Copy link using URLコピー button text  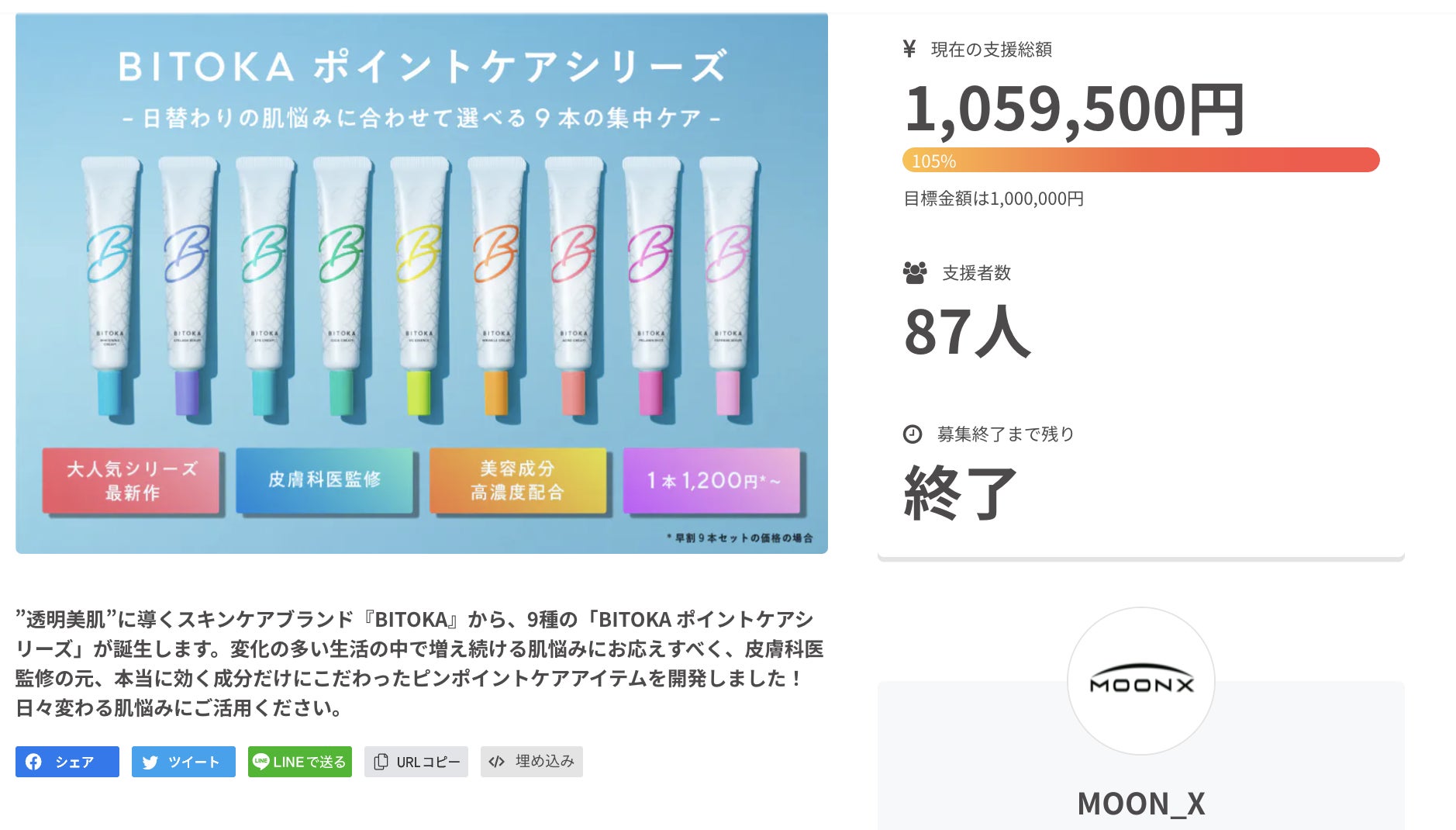(x=428, y=762)
